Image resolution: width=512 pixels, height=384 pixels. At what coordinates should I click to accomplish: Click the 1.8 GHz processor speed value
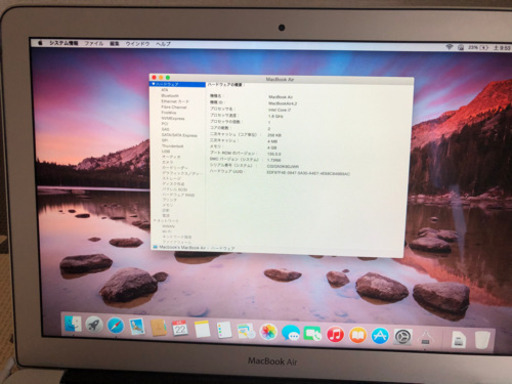[x=275, y=116]
